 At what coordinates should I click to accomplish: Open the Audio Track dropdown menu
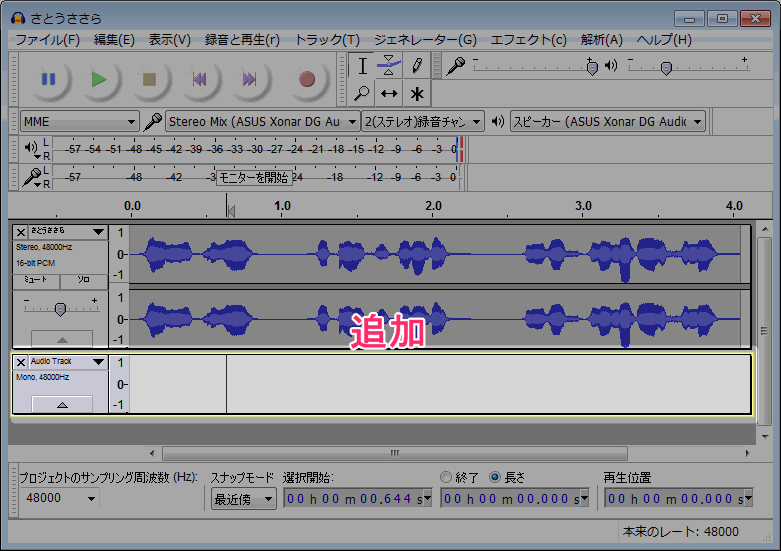pyautogui.click(x=98, y=362)
